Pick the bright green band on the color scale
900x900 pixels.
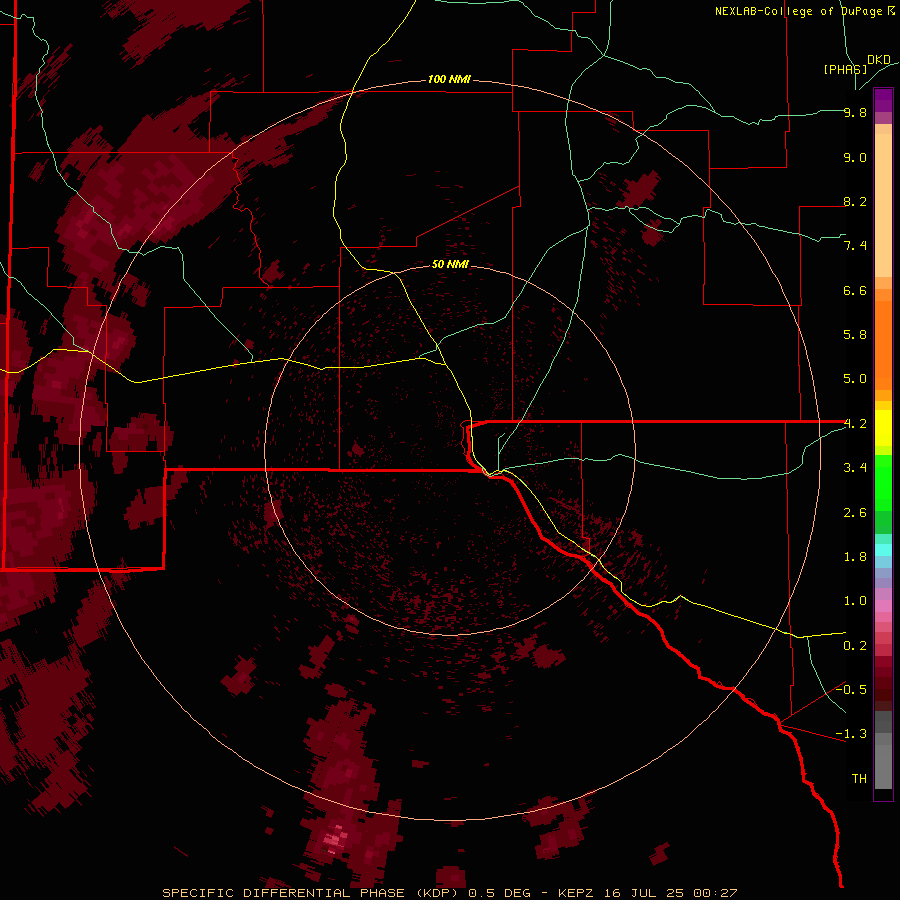point(883,482)
